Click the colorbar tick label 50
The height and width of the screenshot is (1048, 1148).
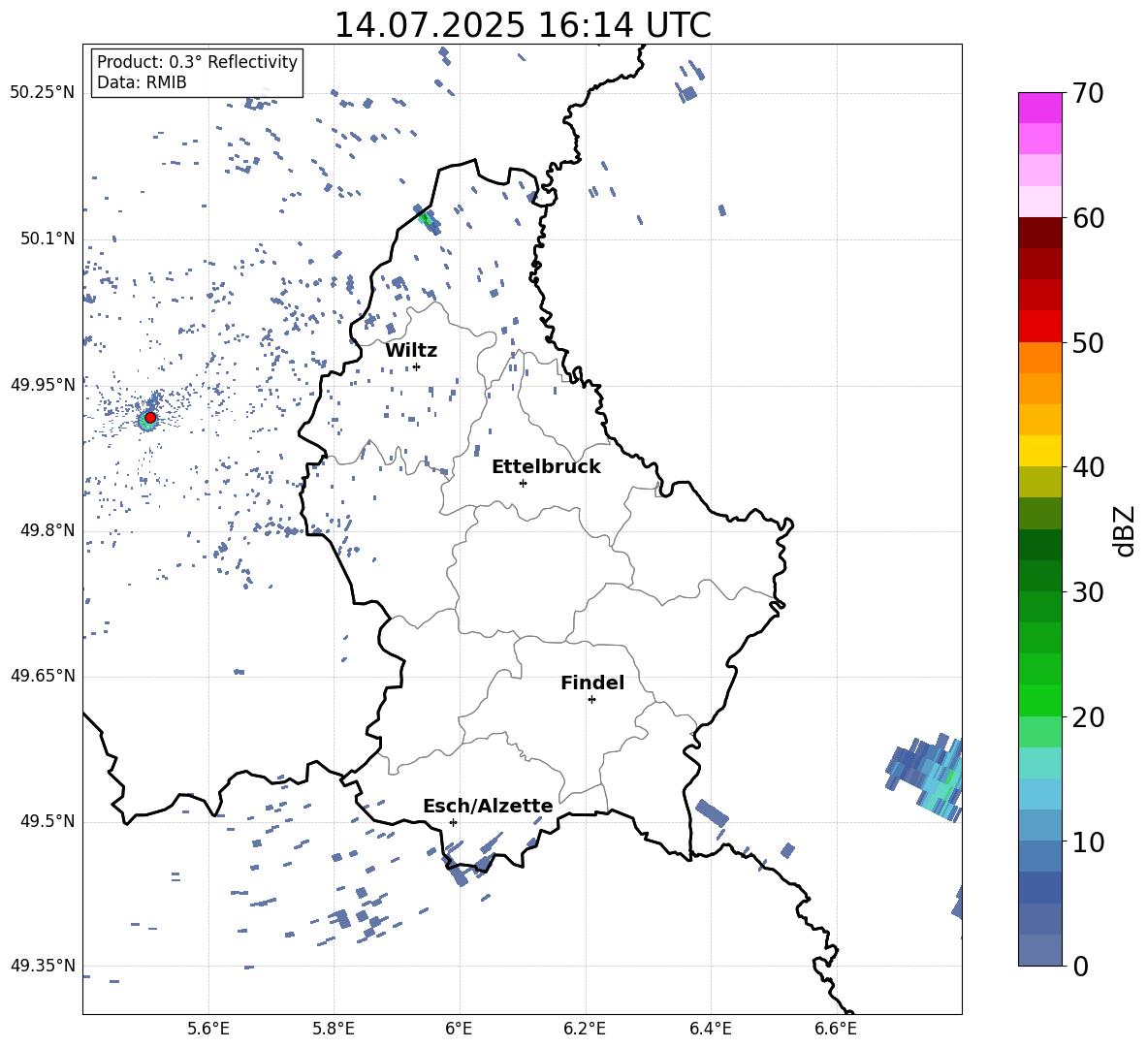coord(1088,343)
